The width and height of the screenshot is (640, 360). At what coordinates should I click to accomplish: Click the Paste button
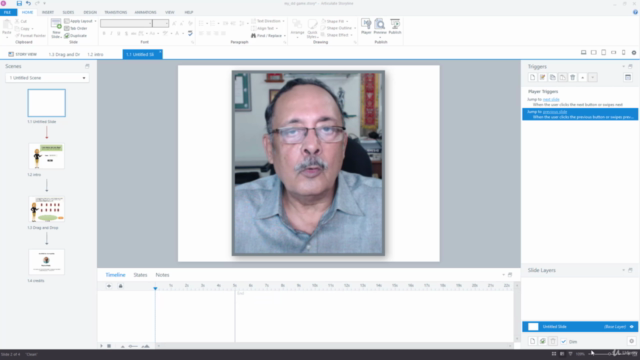pyautogui.click(x=7, y=29)
